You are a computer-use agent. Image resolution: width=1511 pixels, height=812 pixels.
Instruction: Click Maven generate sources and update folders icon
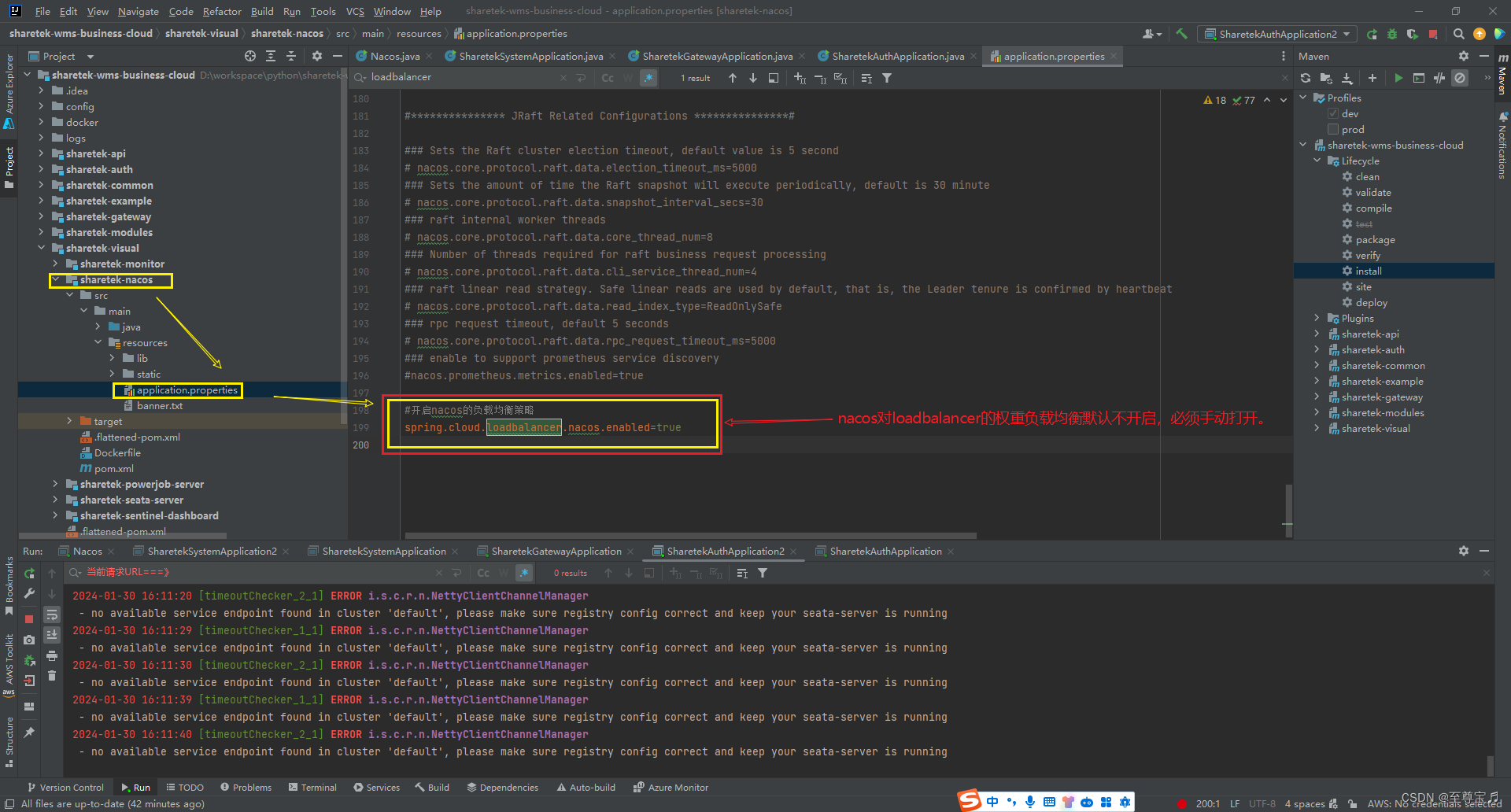click(x=1326, y=78)
